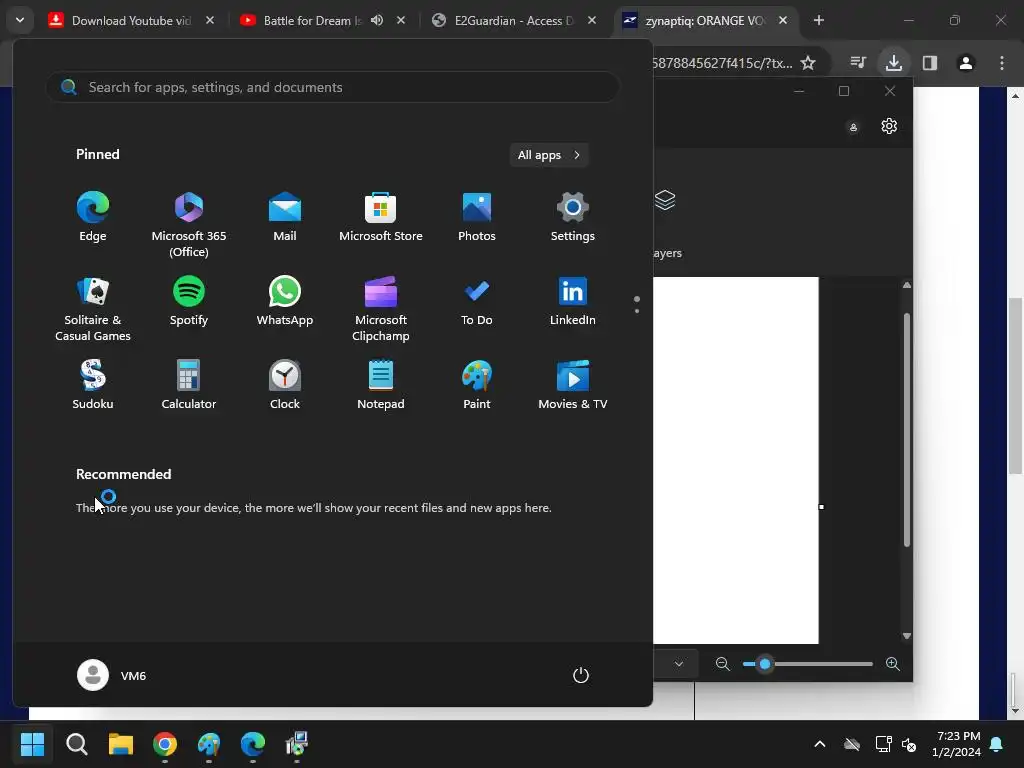This screenshot has width=1024, height=768.
Task: Open the To Do app
Action: 477,301
